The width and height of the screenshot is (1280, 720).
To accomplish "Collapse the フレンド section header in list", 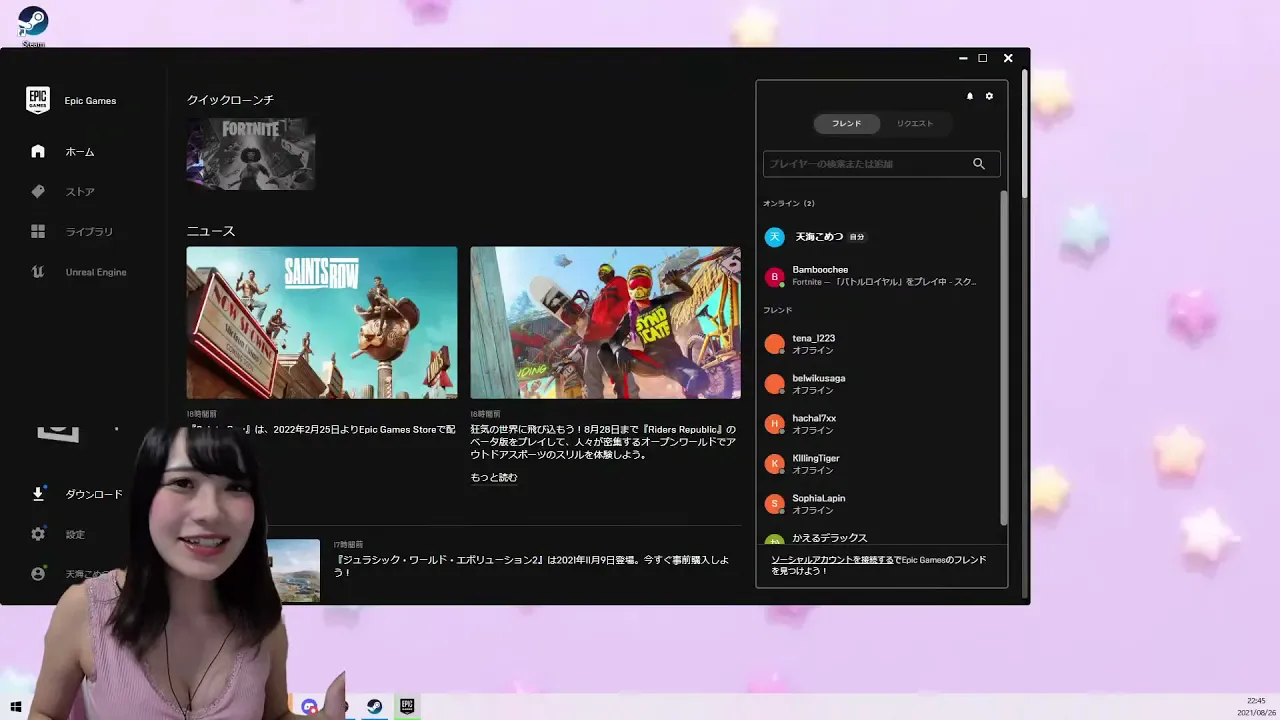I will coord(778,311).
